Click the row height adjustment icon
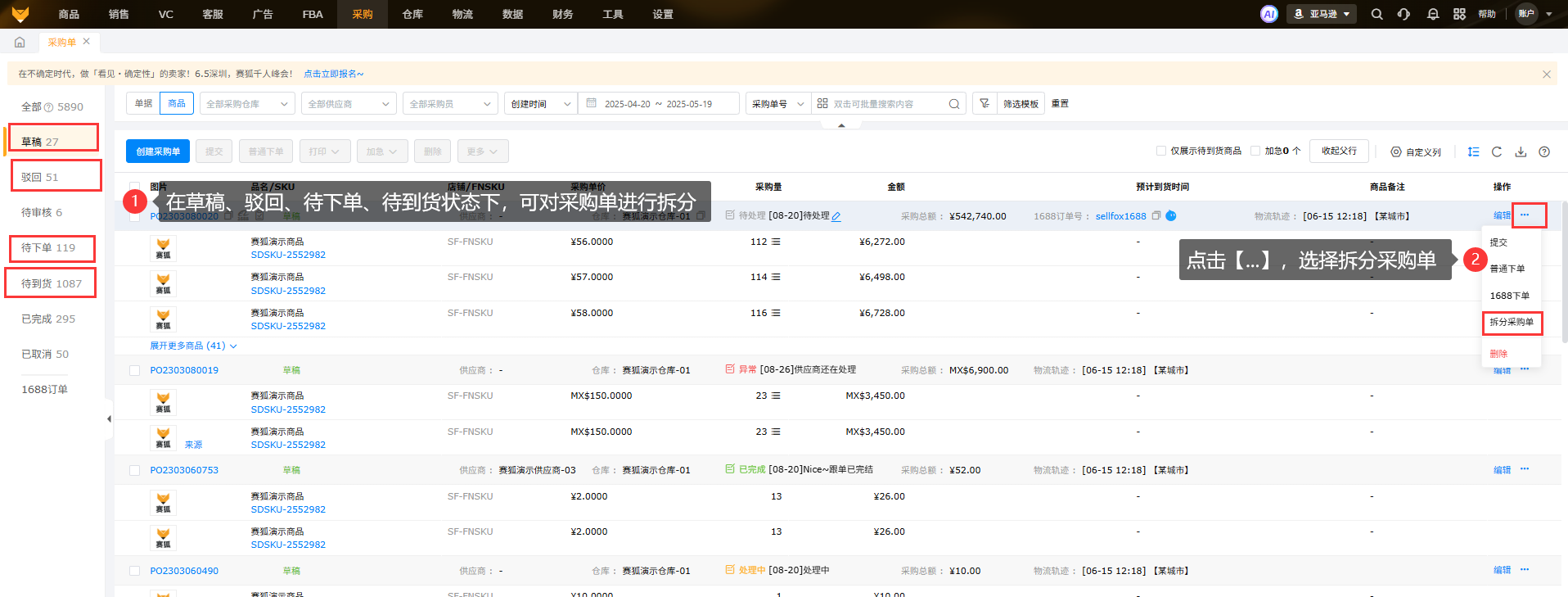The width and height of the screenshot is (1568, 597). [1473, 152]
